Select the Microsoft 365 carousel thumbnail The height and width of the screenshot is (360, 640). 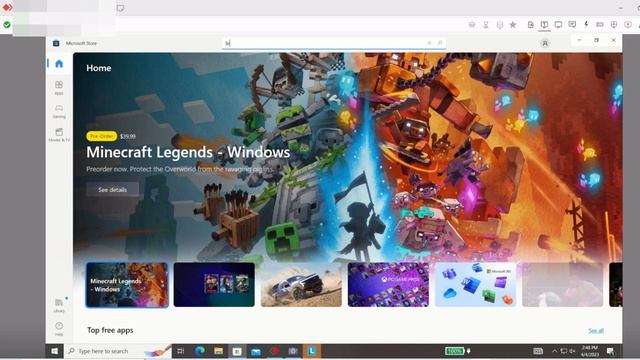click(476, 284)
